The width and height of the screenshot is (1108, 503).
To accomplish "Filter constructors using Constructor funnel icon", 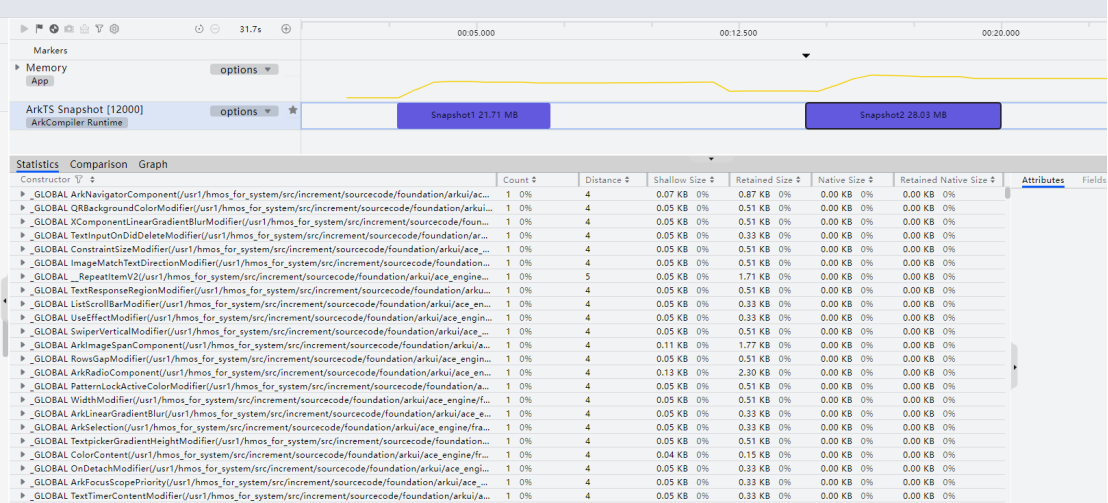I will (x=78, y=180).
